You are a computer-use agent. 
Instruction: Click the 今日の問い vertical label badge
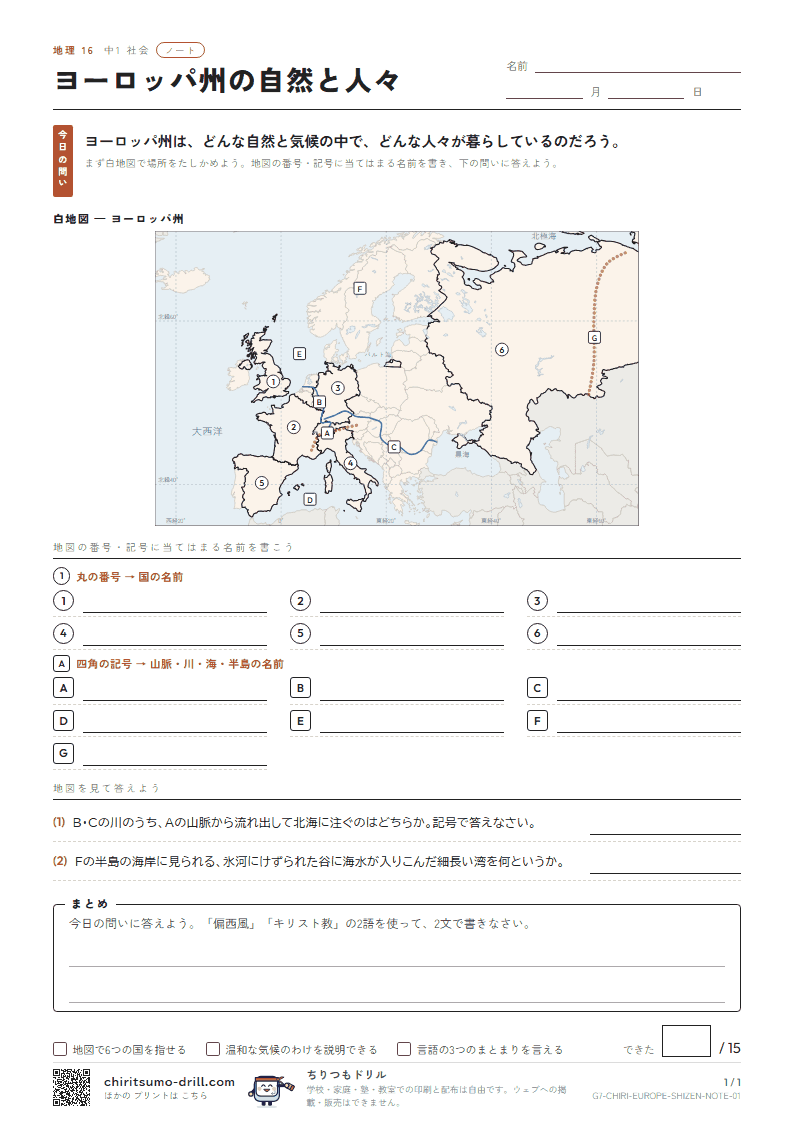63,160
